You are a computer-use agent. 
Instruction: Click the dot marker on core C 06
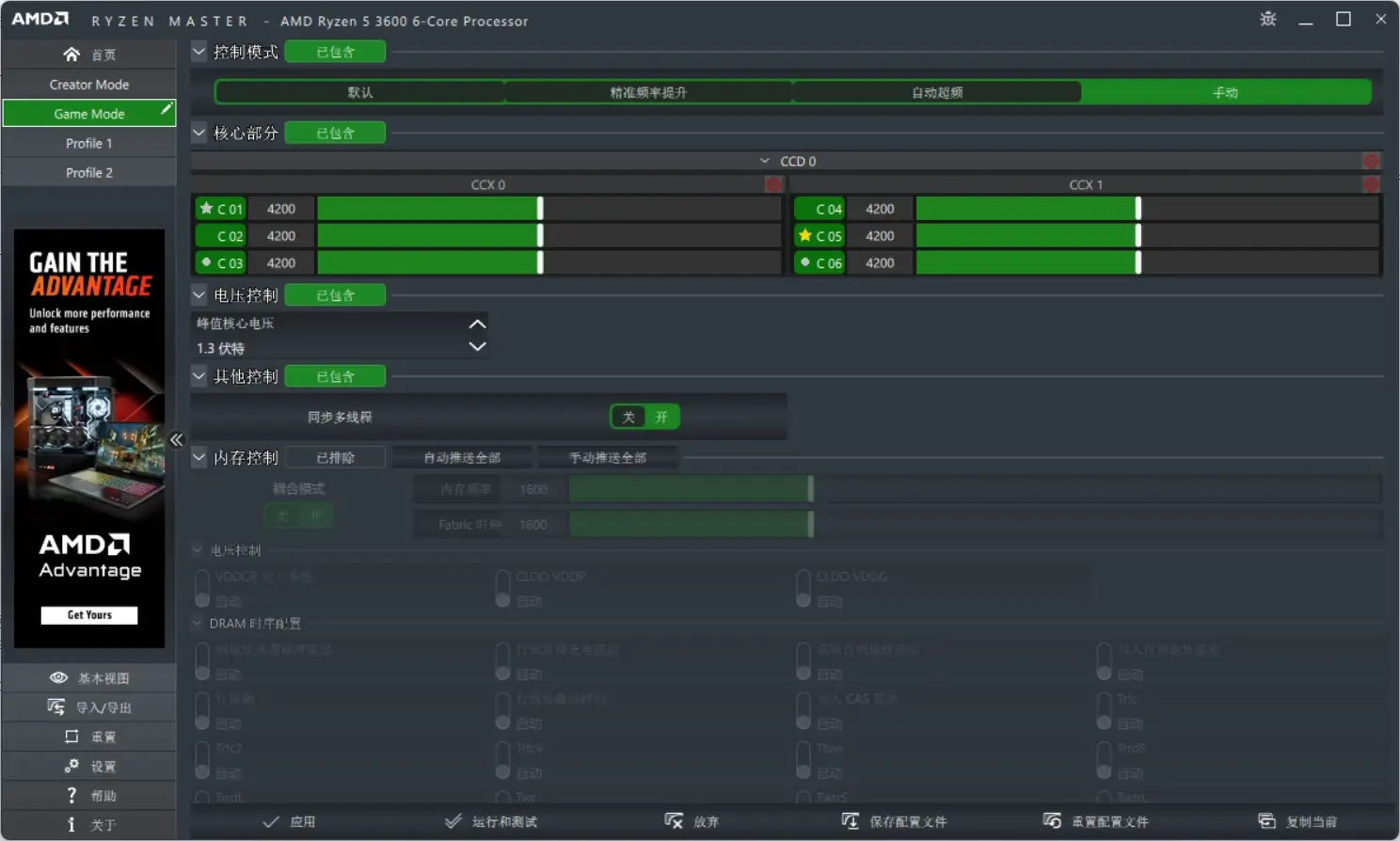tap(805, 262)
